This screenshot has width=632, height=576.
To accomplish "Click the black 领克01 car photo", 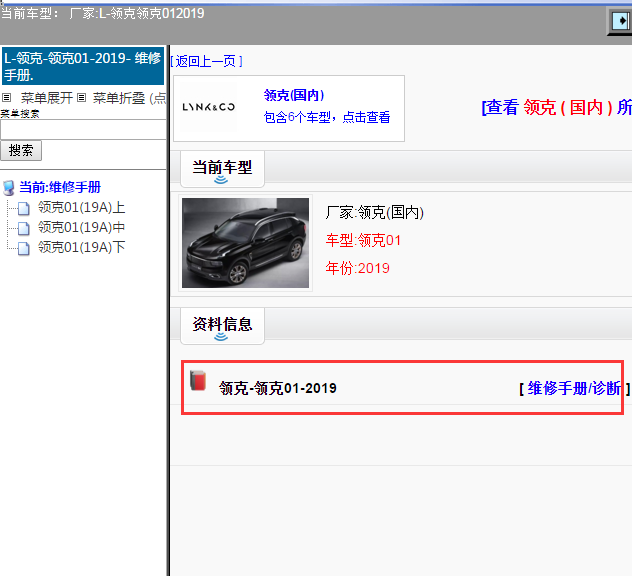I will click(x=245, y=243).
